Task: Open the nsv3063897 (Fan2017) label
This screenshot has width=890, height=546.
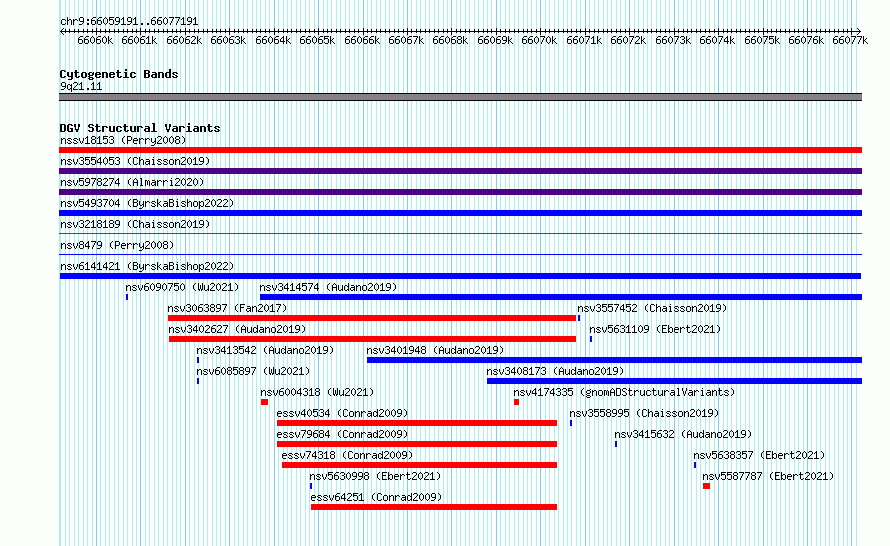Action: coord(227,308)
